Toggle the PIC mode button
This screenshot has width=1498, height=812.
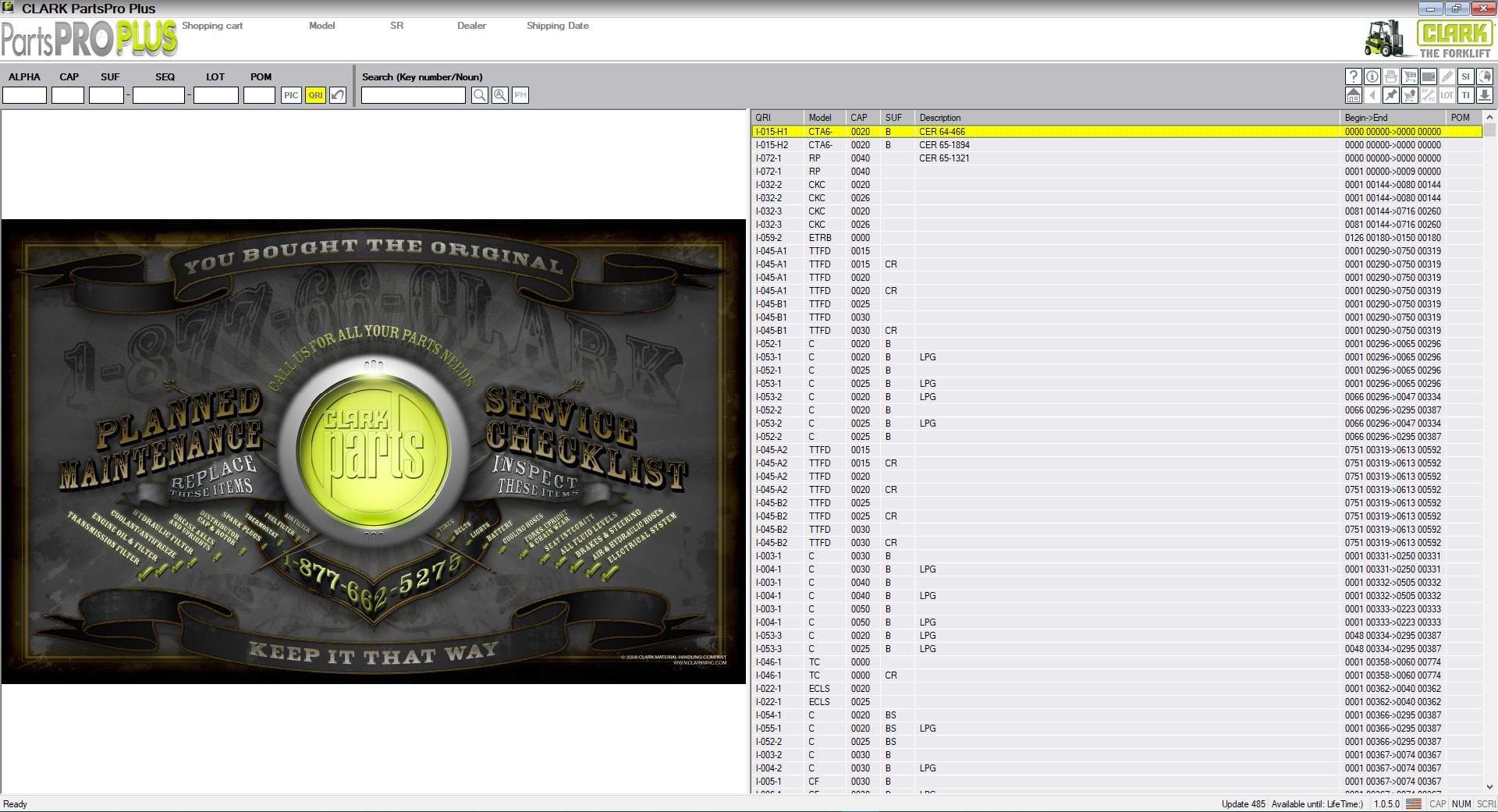tap(291, 95)
